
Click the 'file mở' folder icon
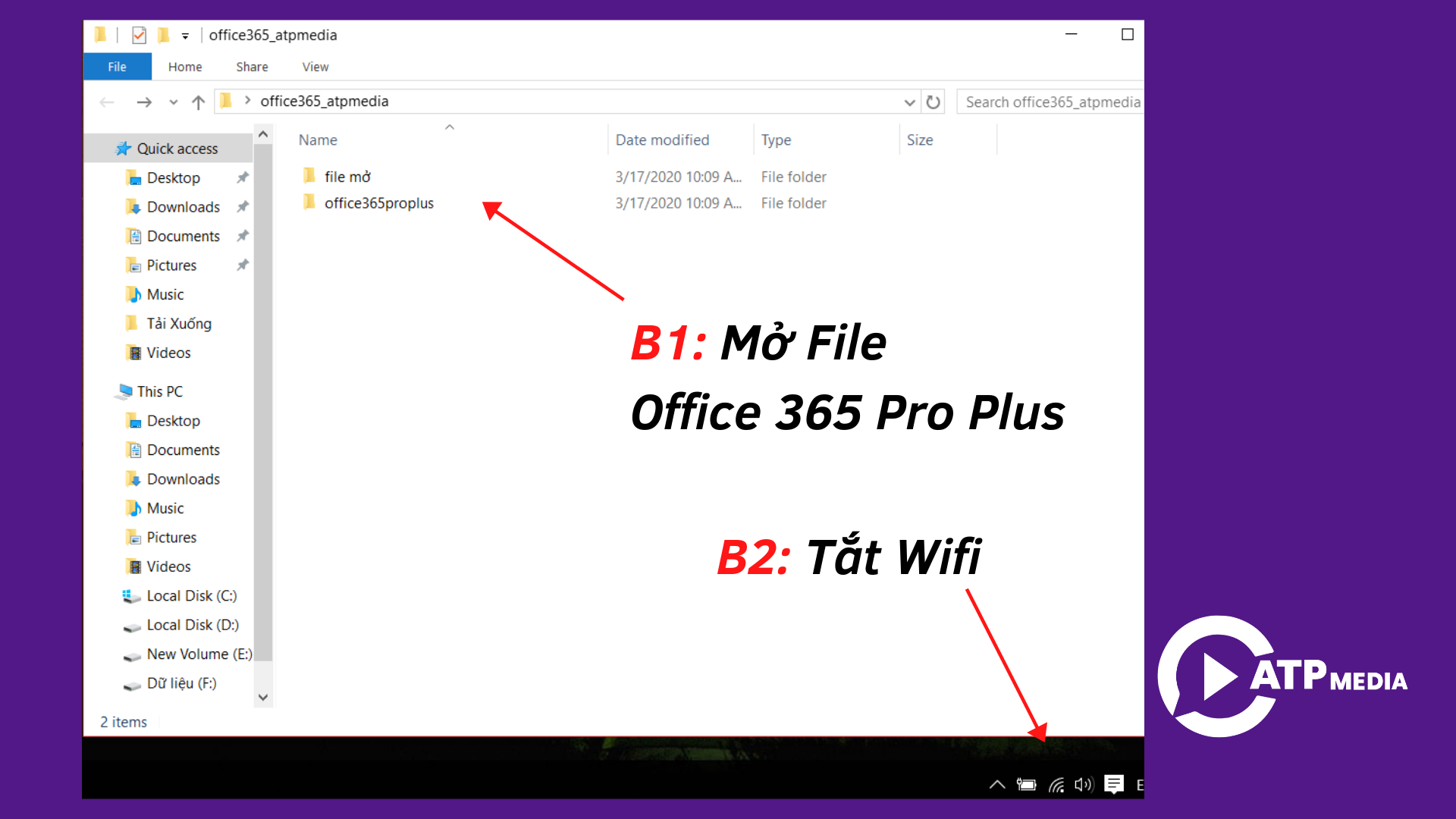point(309,176)
